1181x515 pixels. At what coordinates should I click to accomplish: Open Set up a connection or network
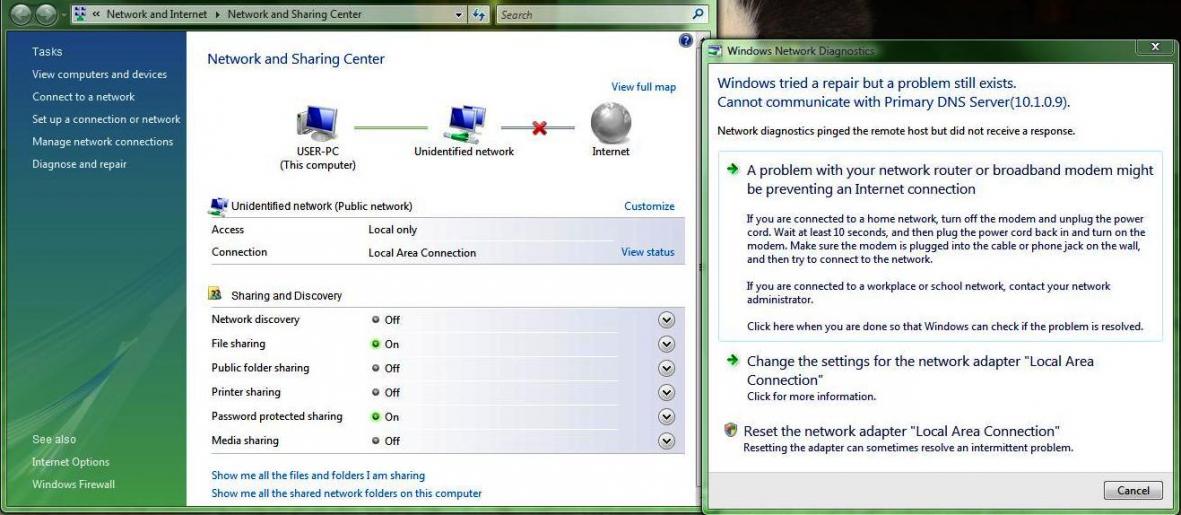106,119
